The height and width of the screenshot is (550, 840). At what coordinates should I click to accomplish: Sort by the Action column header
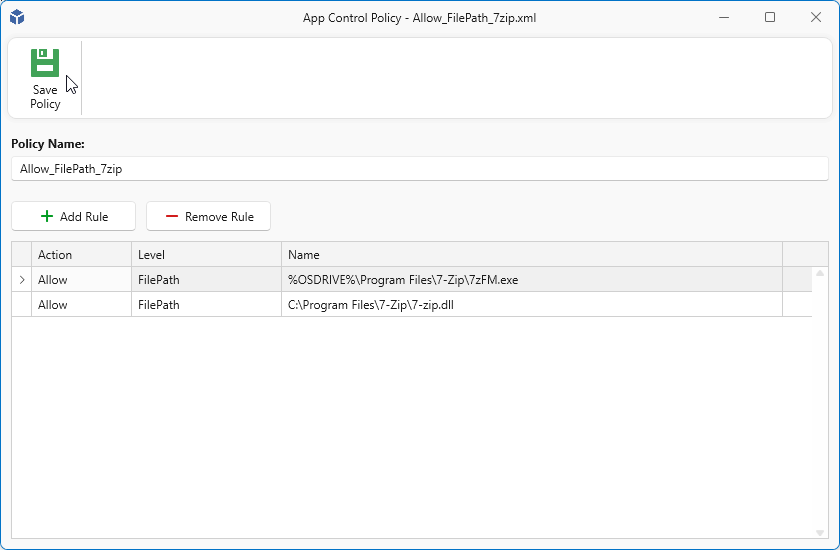81,255
